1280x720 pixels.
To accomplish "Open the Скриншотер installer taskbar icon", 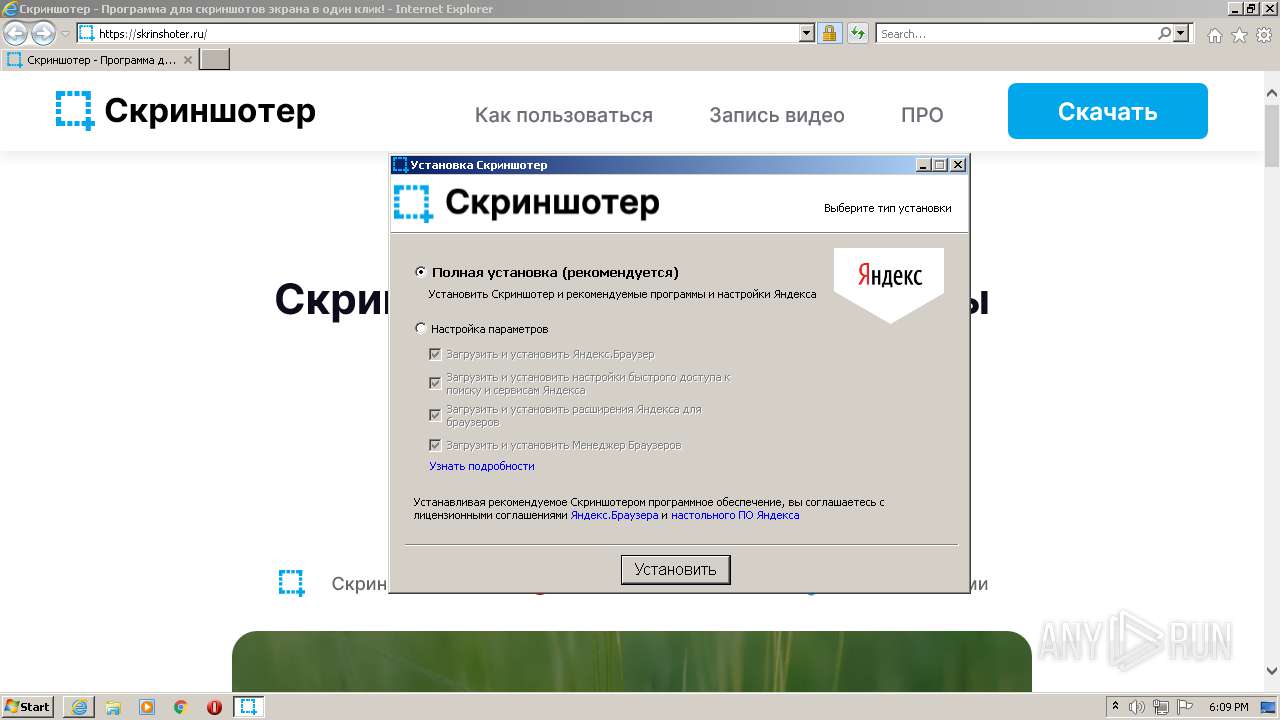I will [x=249, y=707].
